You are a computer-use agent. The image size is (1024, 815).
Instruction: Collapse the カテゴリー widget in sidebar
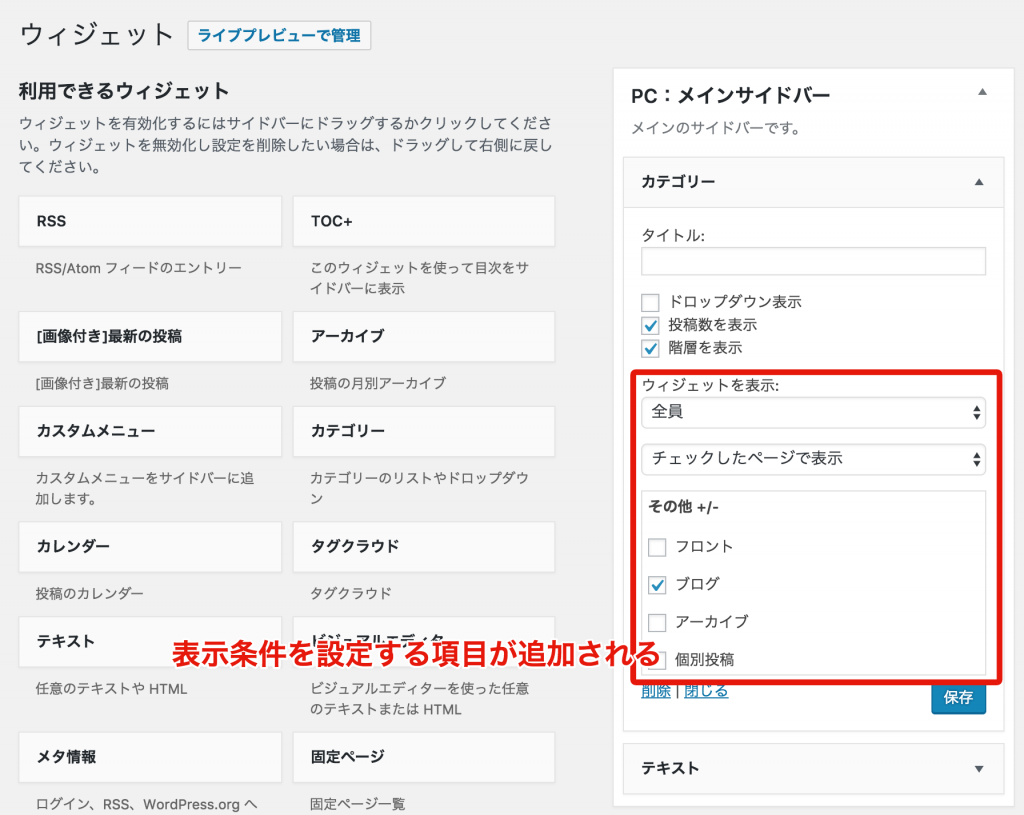(x=978, y=182)
